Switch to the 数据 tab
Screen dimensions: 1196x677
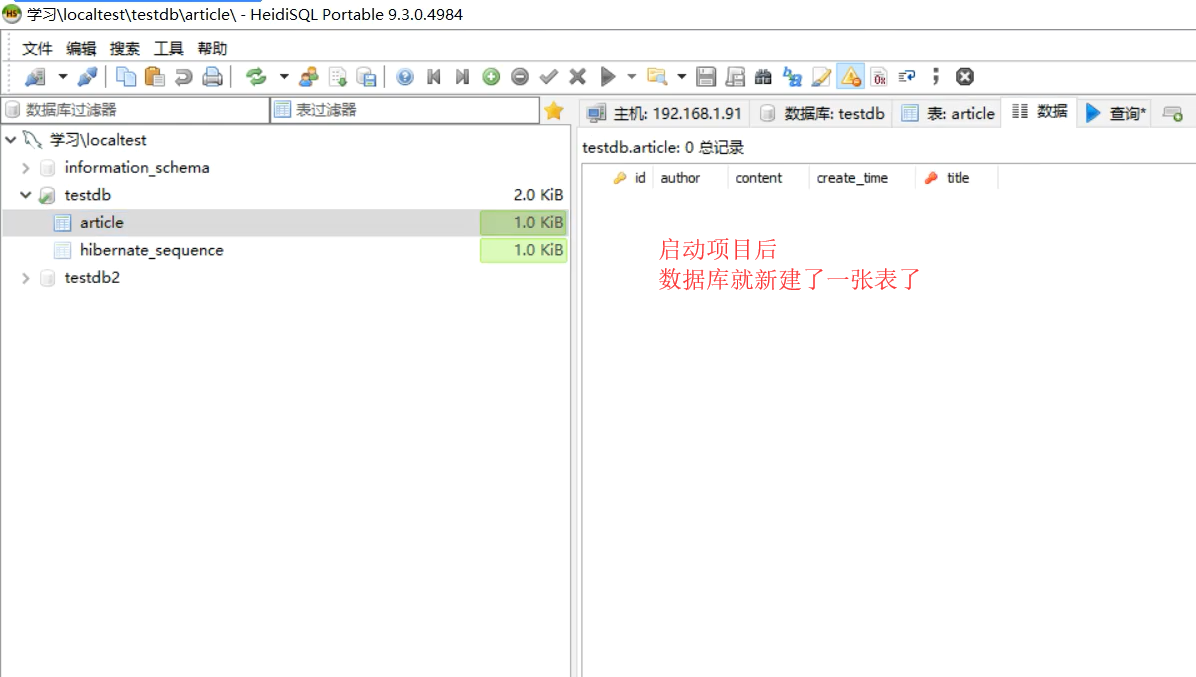[1039, 112]
